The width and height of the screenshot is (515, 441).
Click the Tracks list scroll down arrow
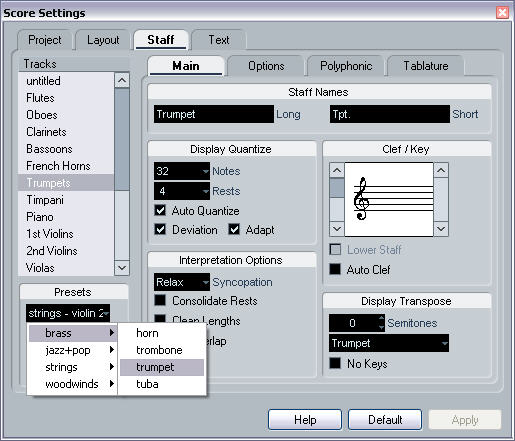click(122, 268)
